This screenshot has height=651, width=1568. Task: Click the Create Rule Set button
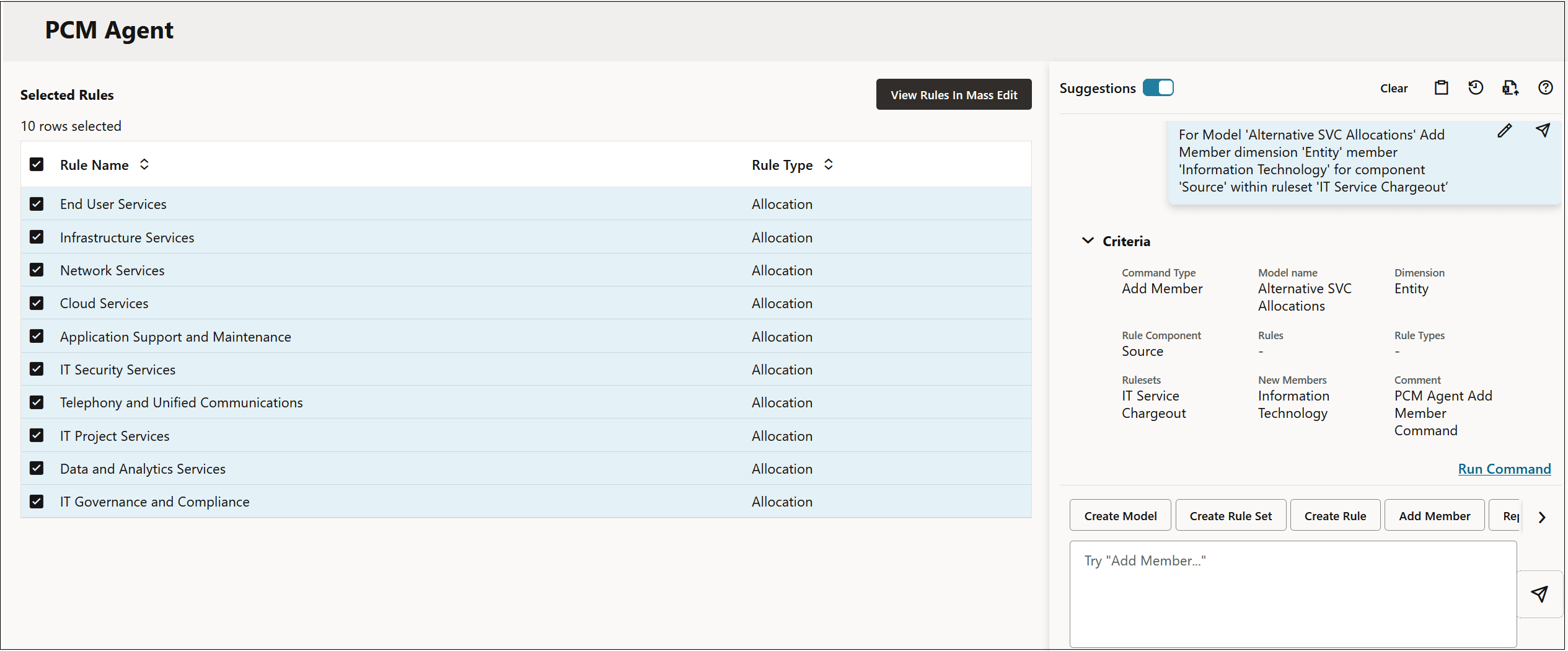1230,515
